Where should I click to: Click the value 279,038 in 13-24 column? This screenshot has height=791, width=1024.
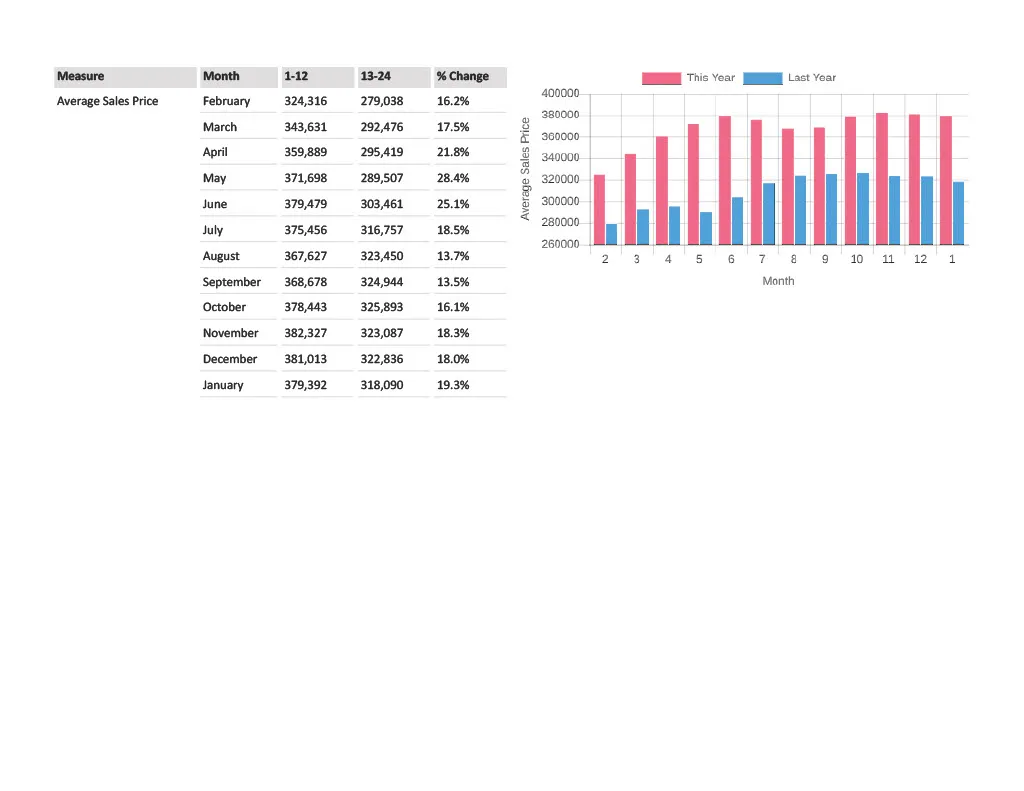click(382, 101)
